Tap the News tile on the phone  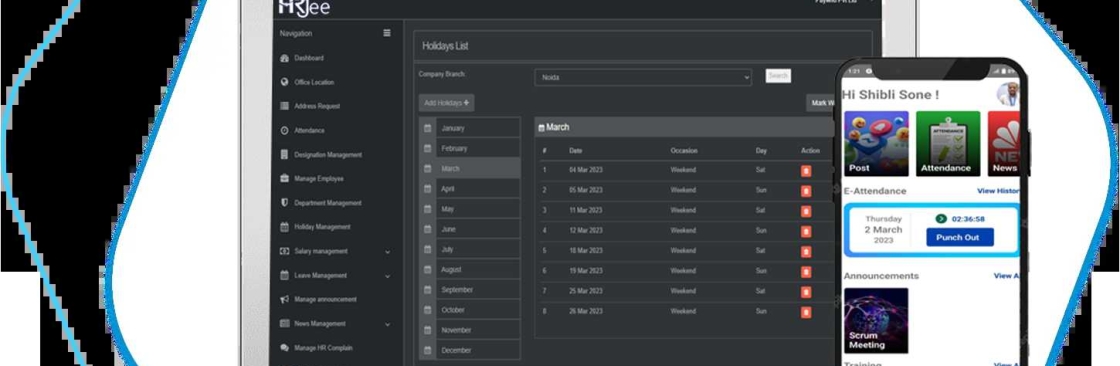1004,144
